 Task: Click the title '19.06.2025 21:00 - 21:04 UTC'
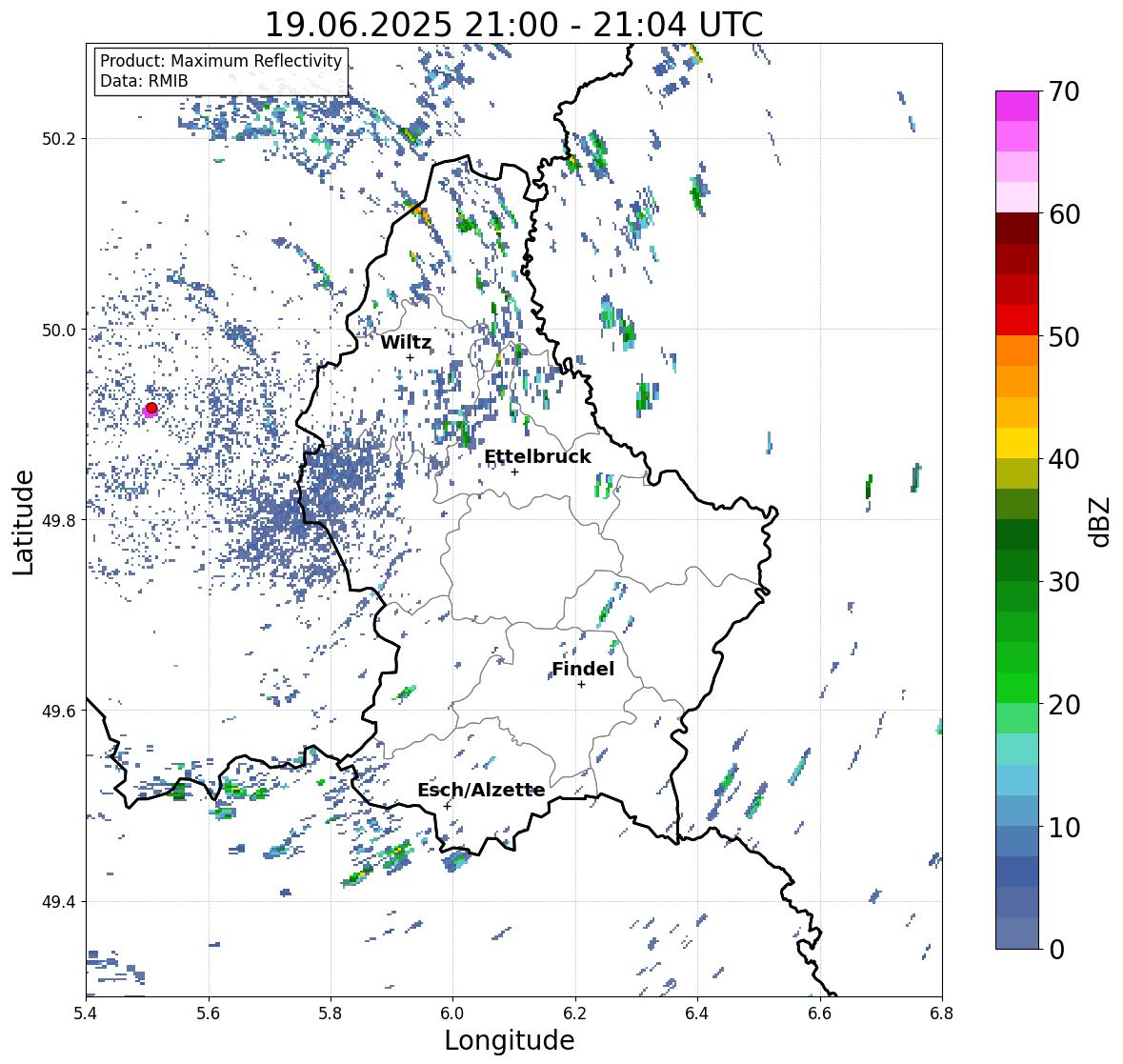513,25
